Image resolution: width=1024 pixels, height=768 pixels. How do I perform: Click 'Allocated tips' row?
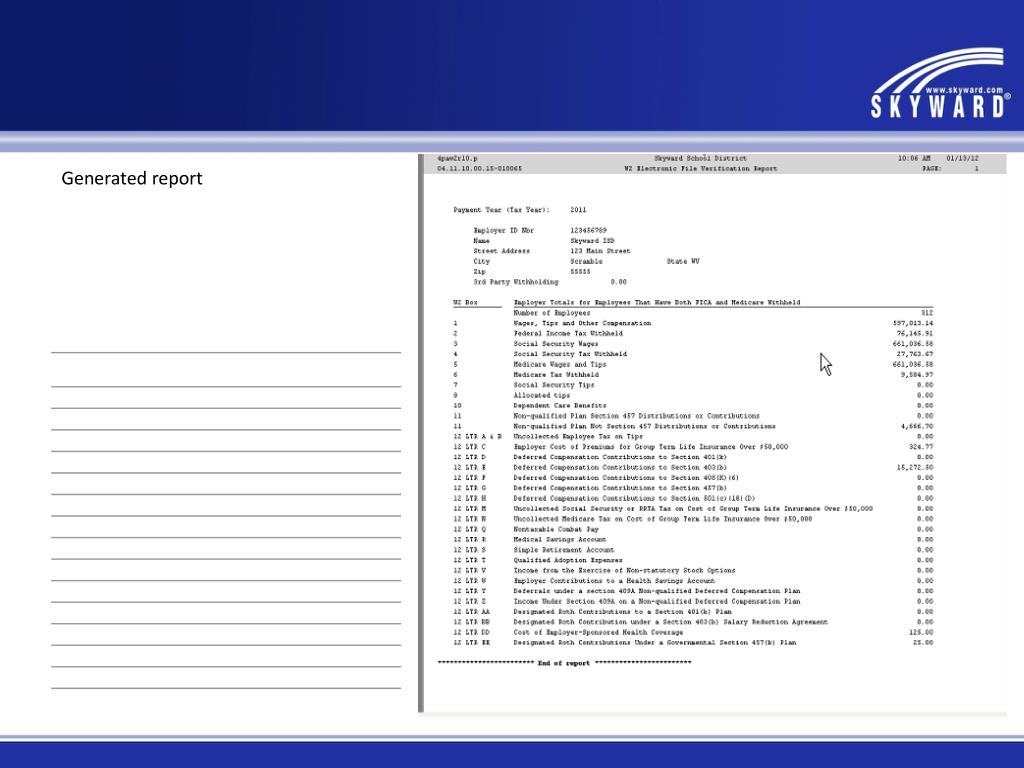click(693, 395)
